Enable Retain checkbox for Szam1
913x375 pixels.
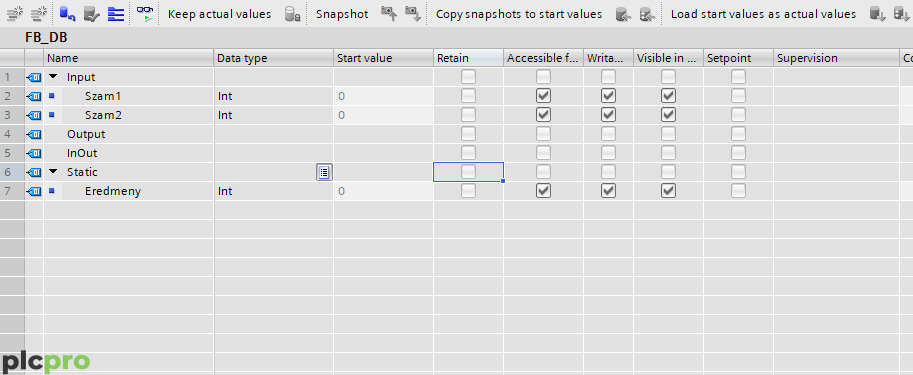468,95
